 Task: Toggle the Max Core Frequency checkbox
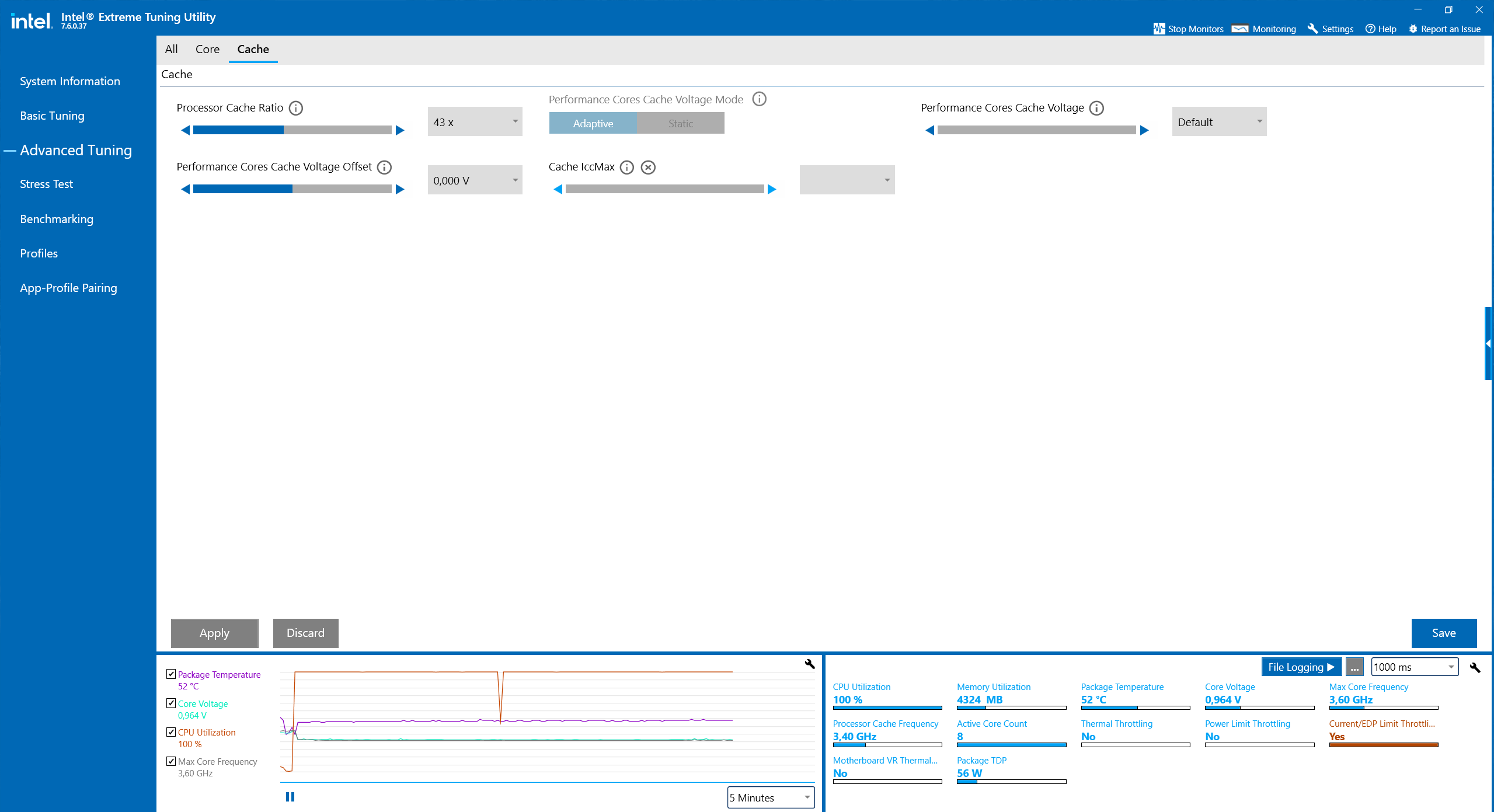[x=171, y=761]
